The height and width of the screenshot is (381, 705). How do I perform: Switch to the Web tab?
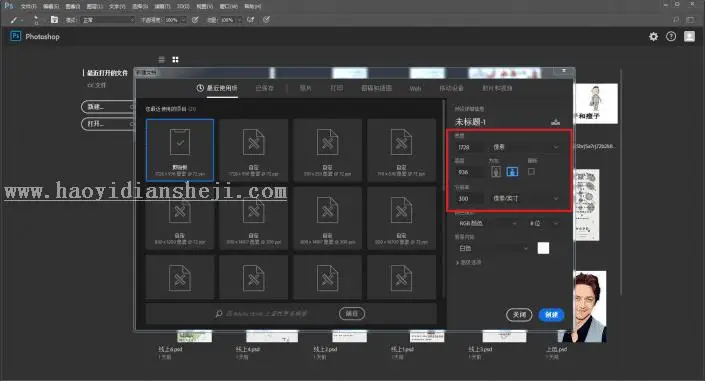415,89
